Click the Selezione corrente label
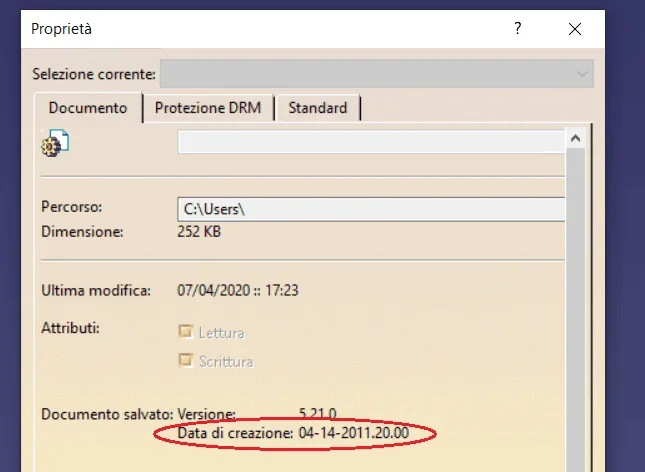This screenshot has height=472, width=645. click(94, 74)
